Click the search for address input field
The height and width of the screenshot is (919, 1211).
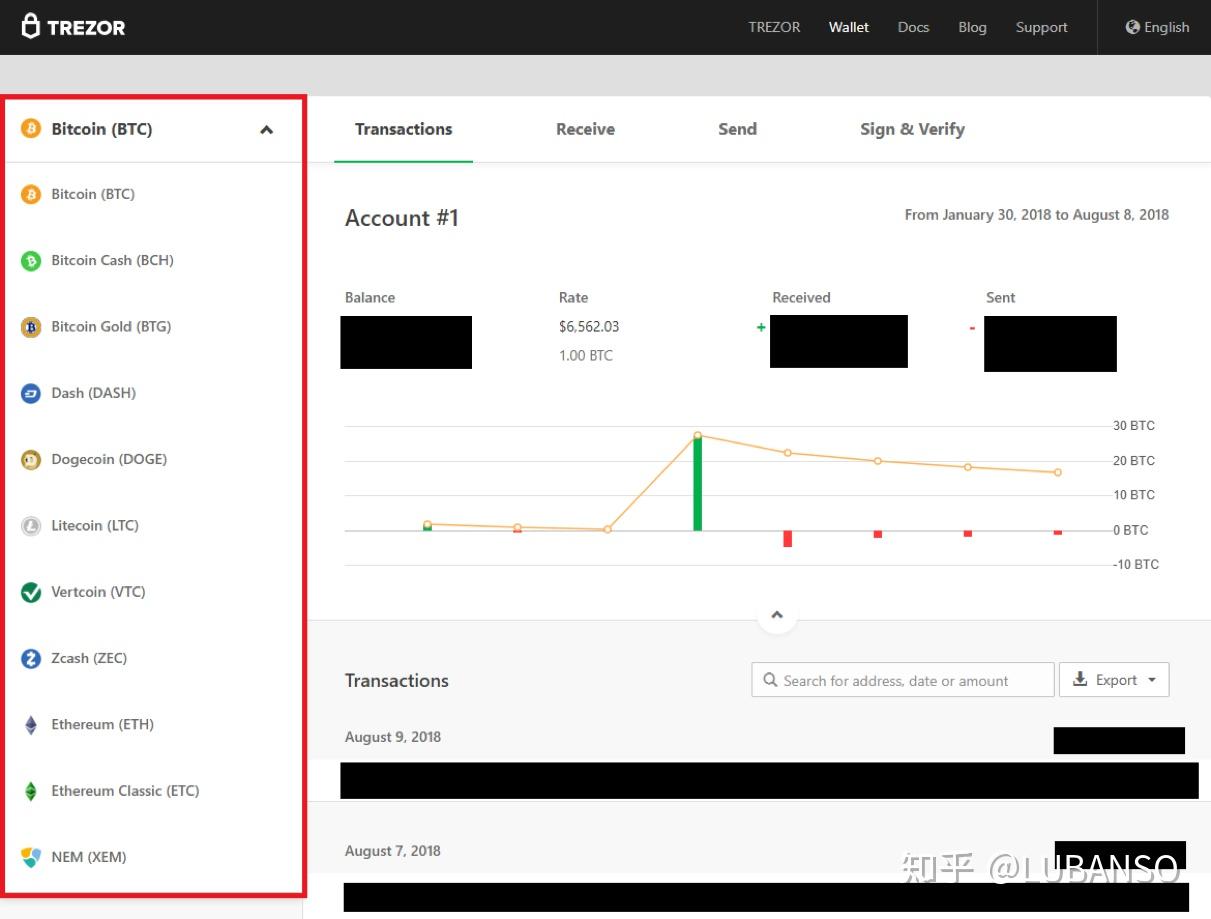pyautogui.click(x=903, y=680)
